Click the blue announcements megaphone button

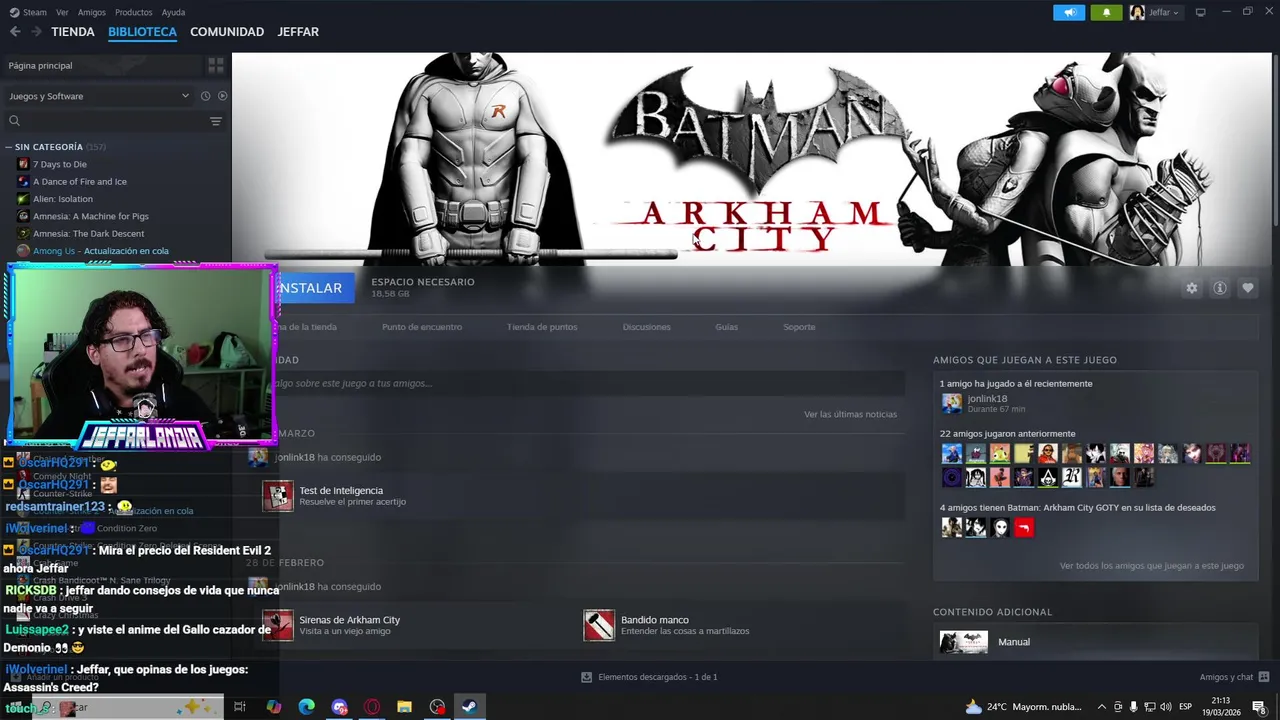pos(1069,12)
